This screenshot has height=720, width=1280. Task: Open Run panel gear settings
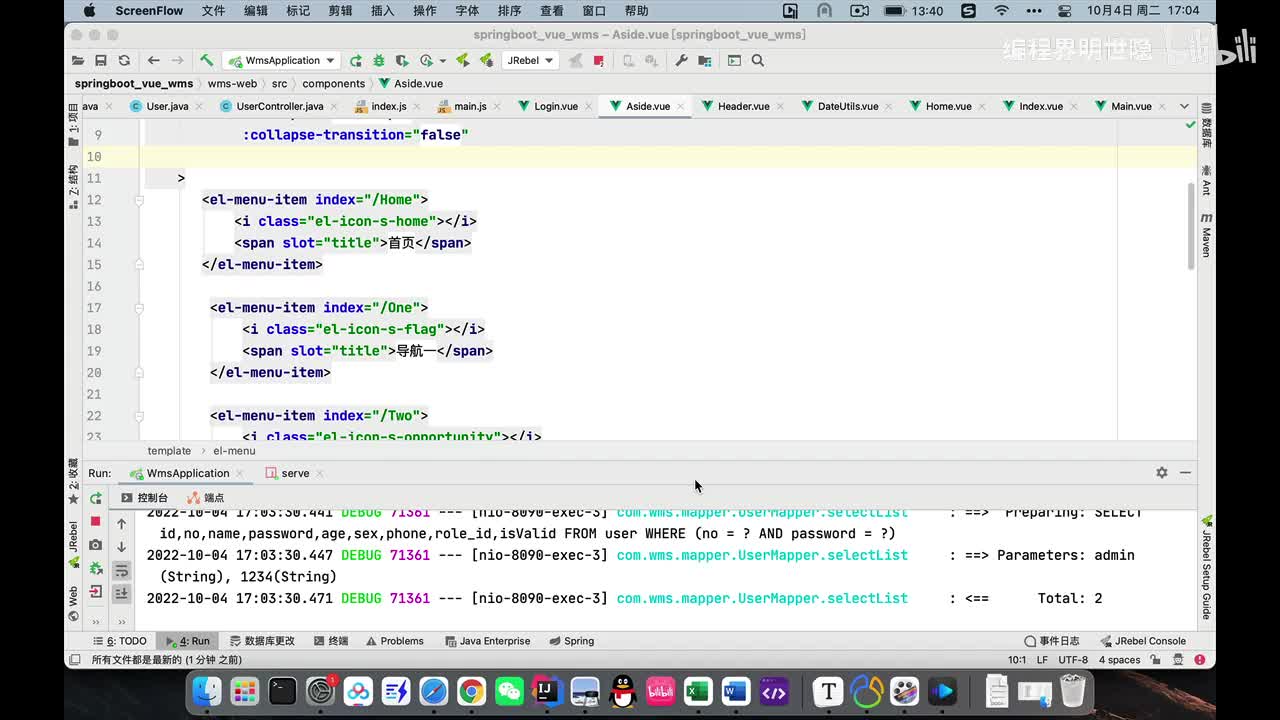(x=1162, y=473)
